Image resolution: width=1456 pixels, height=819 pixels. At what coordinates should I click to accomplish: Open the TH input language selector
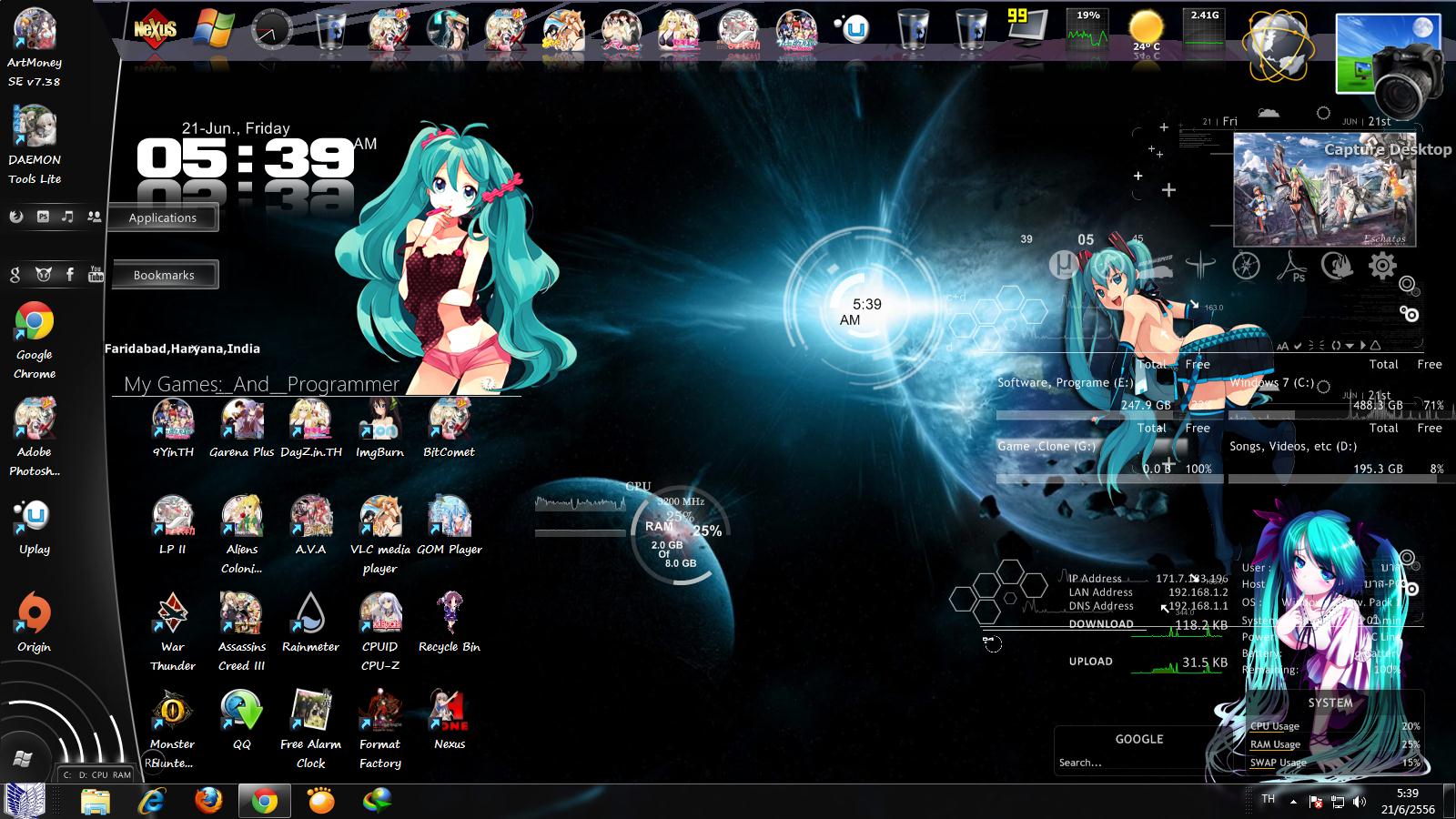pyautogui.click(x=1268, y=799)
